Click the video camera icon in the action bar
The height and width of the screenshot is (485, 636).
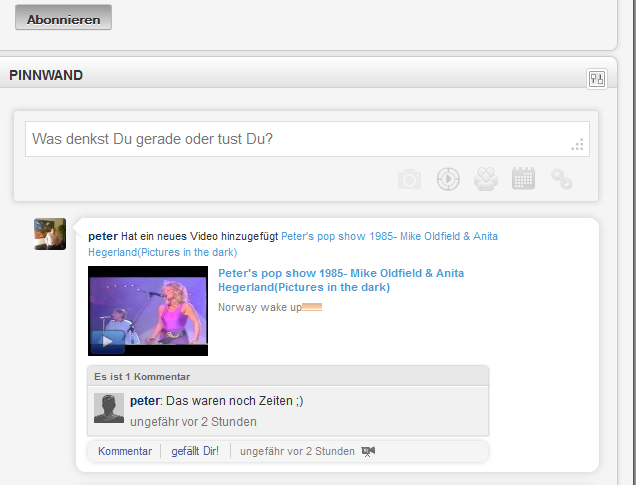click(368, 451)
